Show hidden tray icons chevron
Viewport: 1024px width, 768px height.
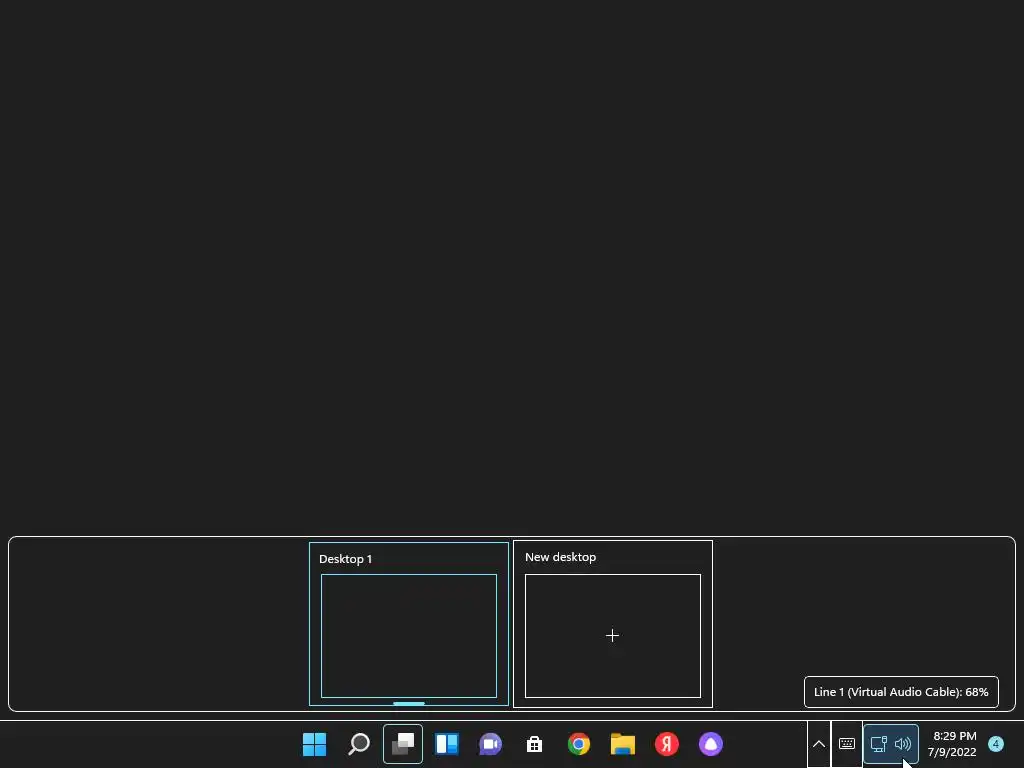coord(819,744)
